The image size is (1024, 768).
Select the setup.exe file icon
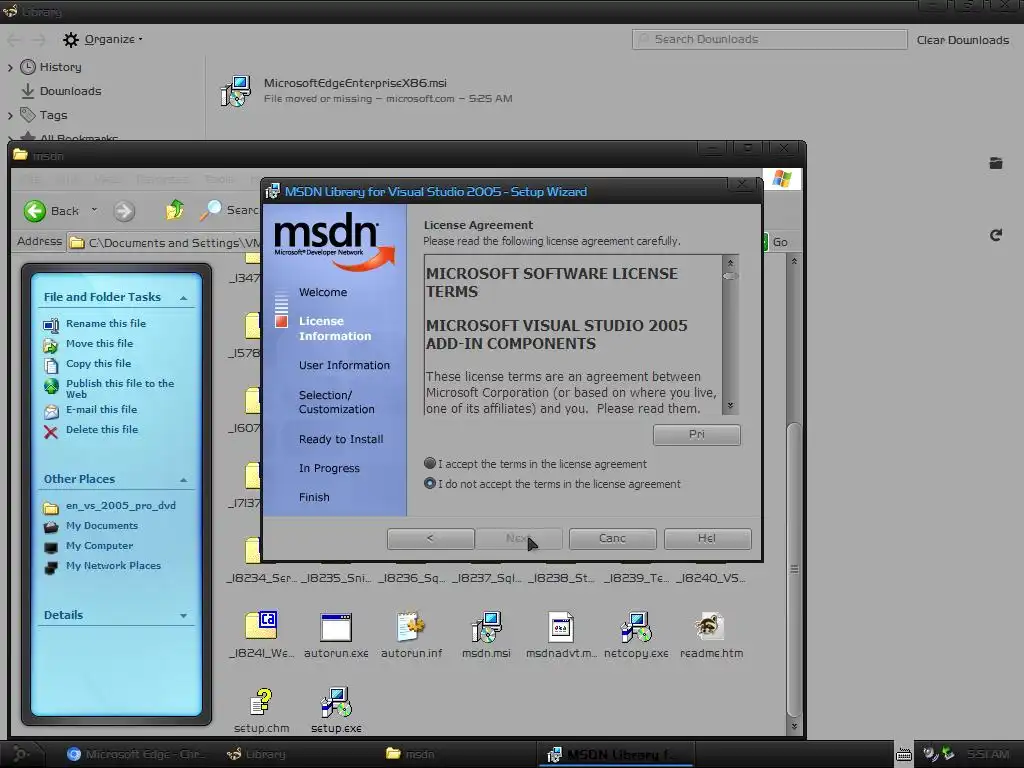(336, 702)
